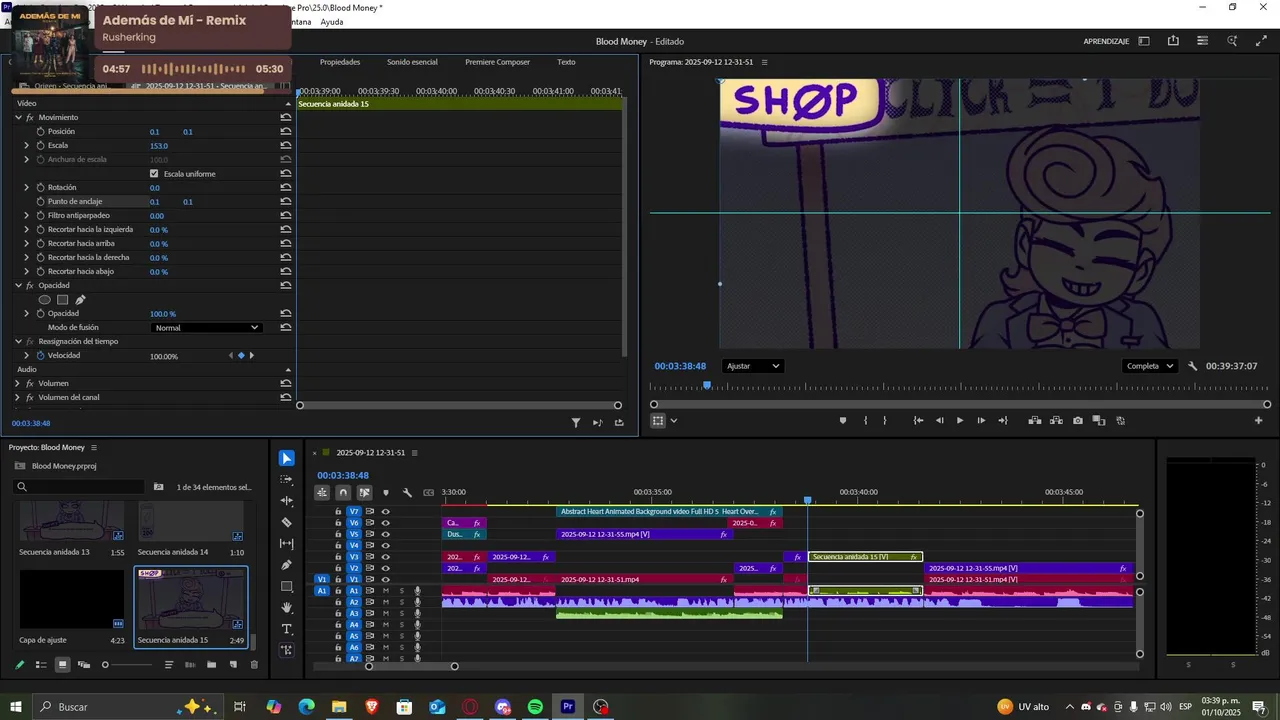
Task: Expand the Escala property
Action: tap(27, 145)
